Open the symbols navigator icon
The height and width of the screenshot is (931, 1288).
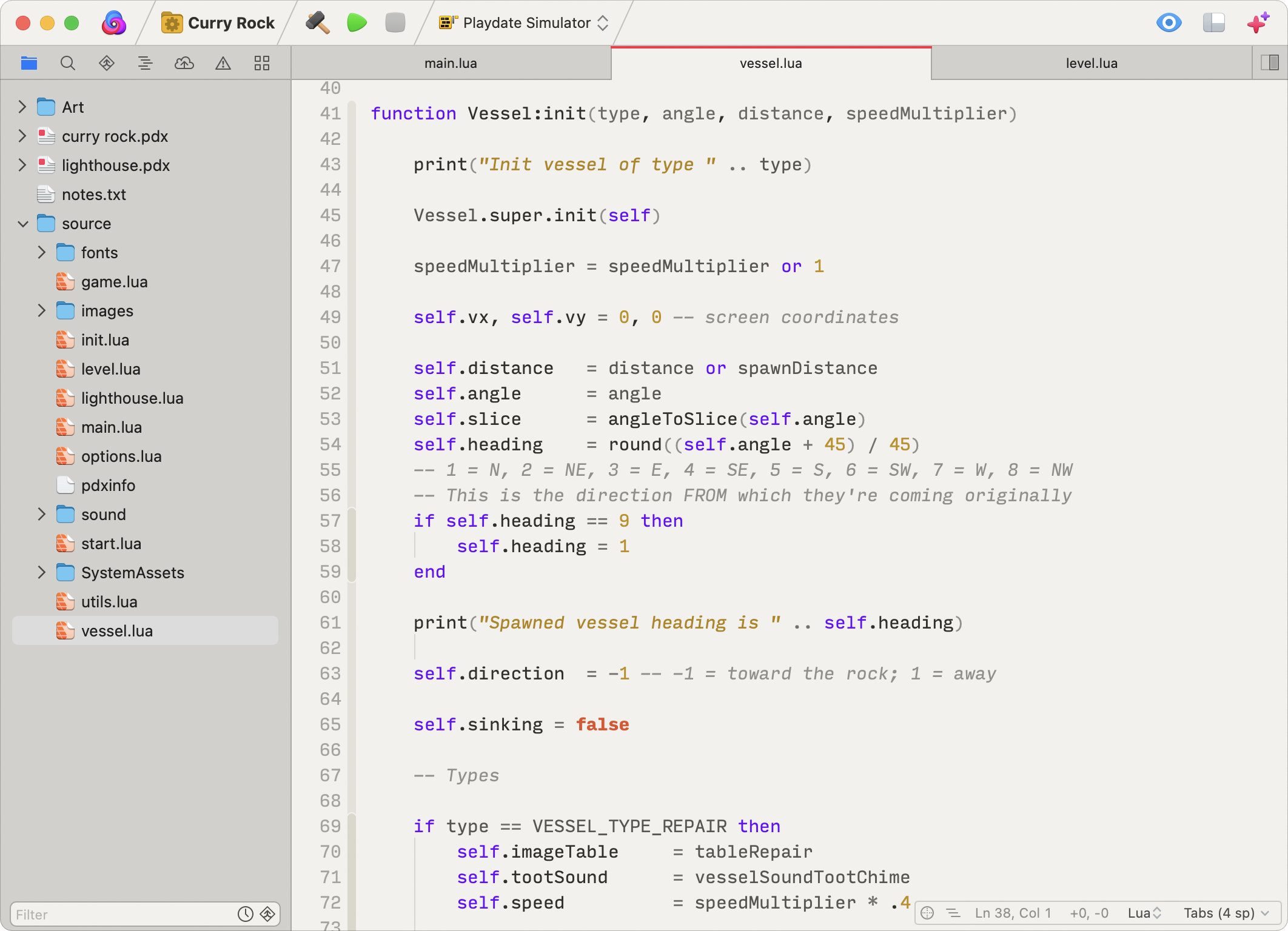tap(145, 63)
